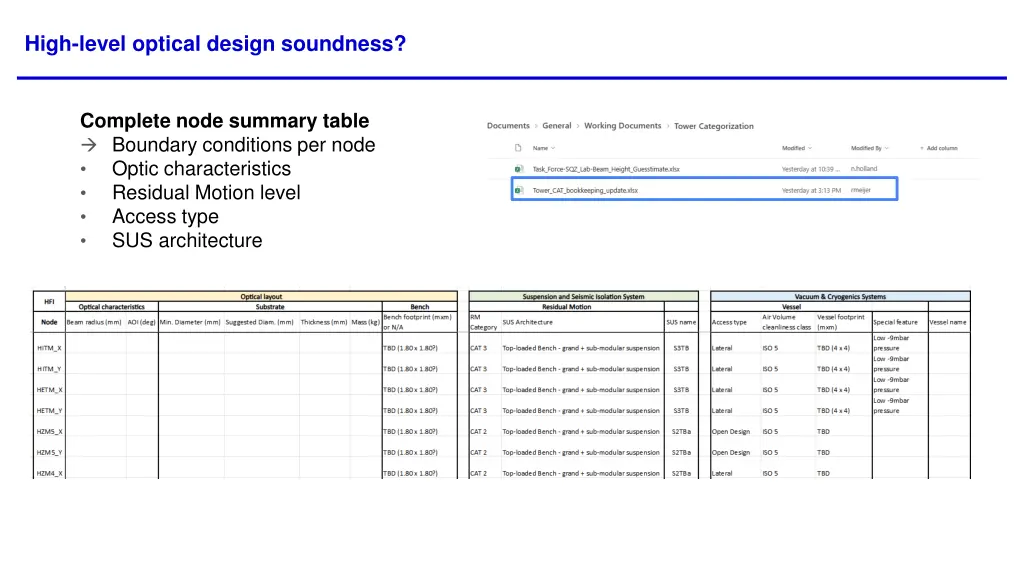Screen dimensions: 1024x576
Task: Select the HZM5_X node row label
Action: point(49,432)
